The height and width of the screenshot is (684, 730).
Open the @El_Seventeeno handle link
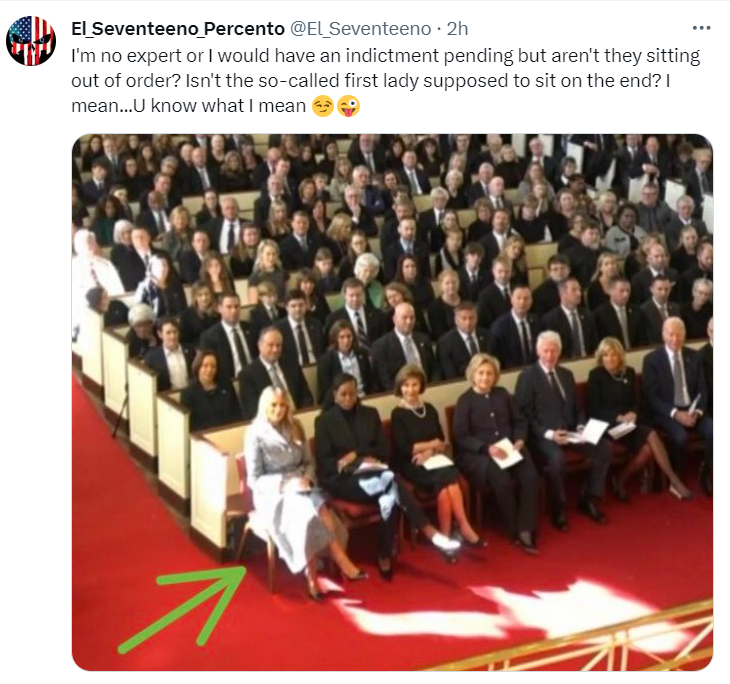click(x=361, y=29)
